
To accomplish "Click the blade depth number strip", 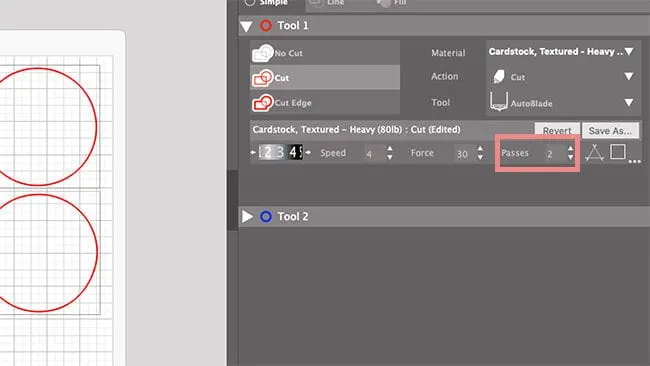I will (280, 152).
